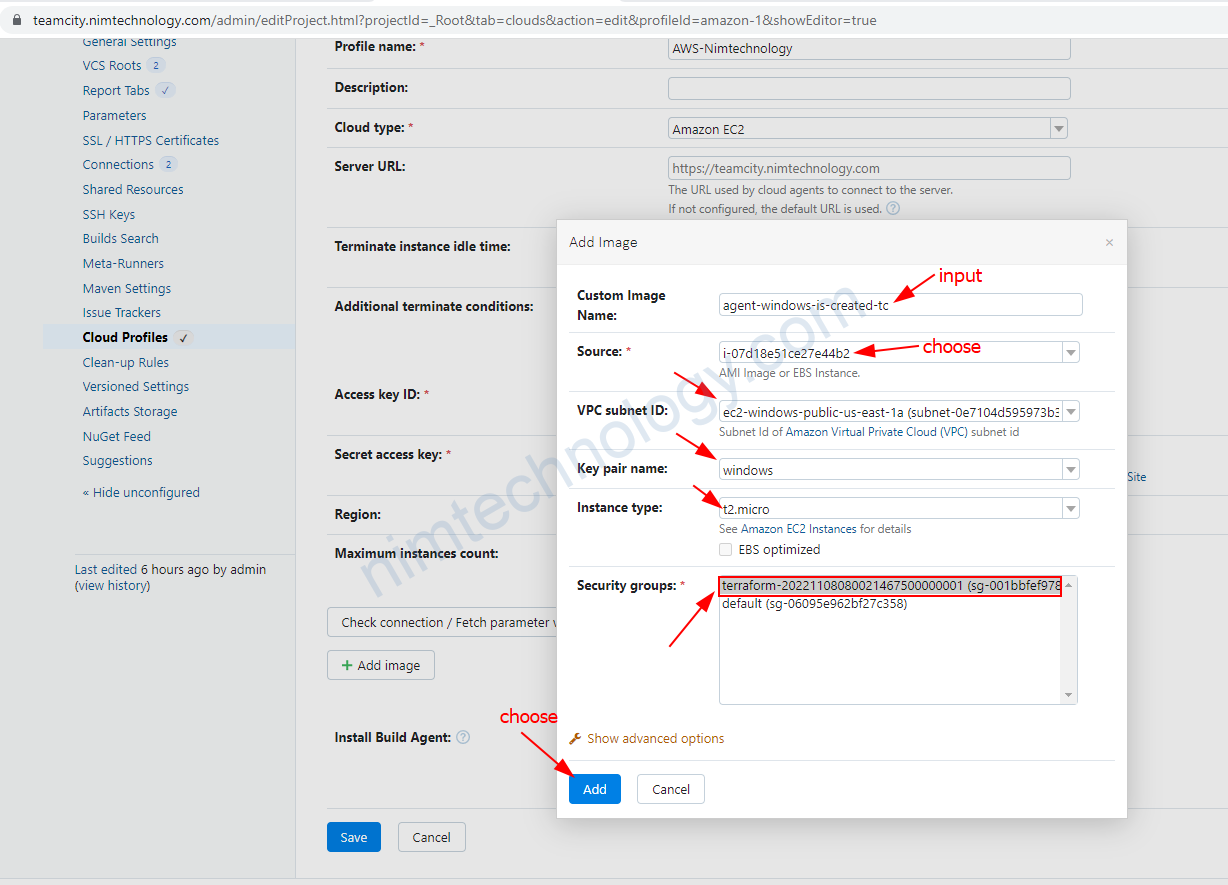Open the Key pair name dropdown

[x=1071, y=470]
